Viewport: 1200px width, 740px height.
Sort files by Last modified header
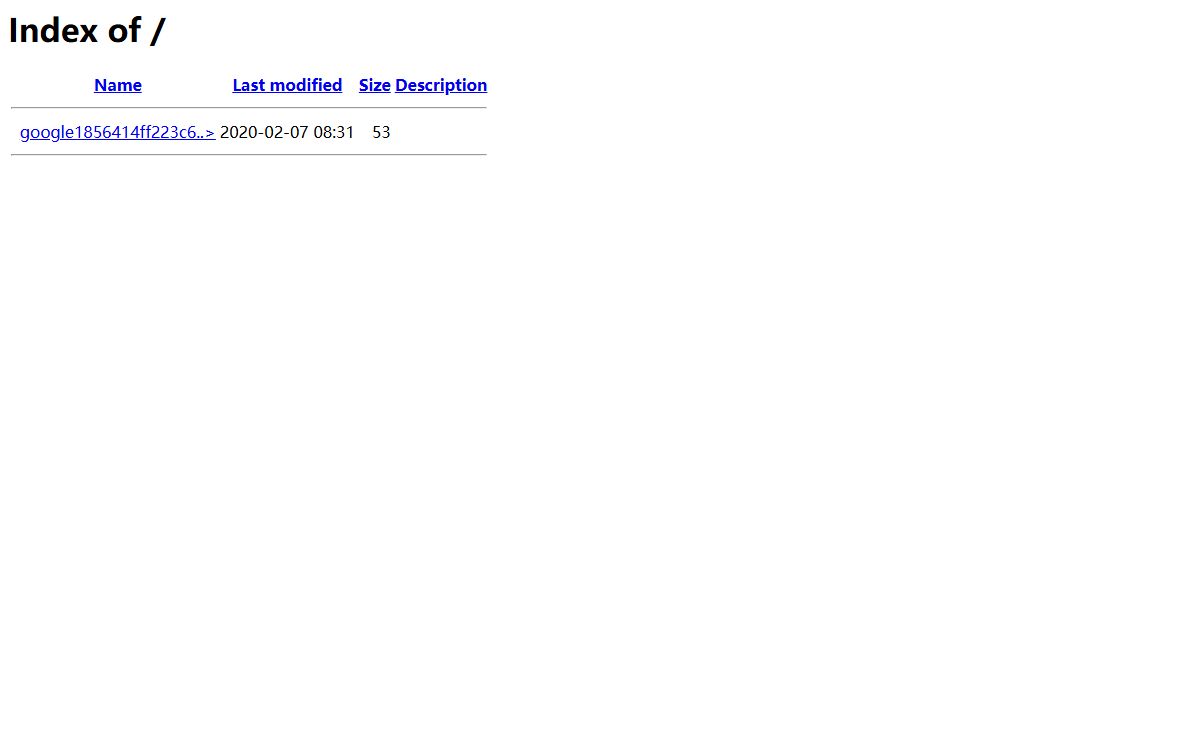(x=287, y=85)
